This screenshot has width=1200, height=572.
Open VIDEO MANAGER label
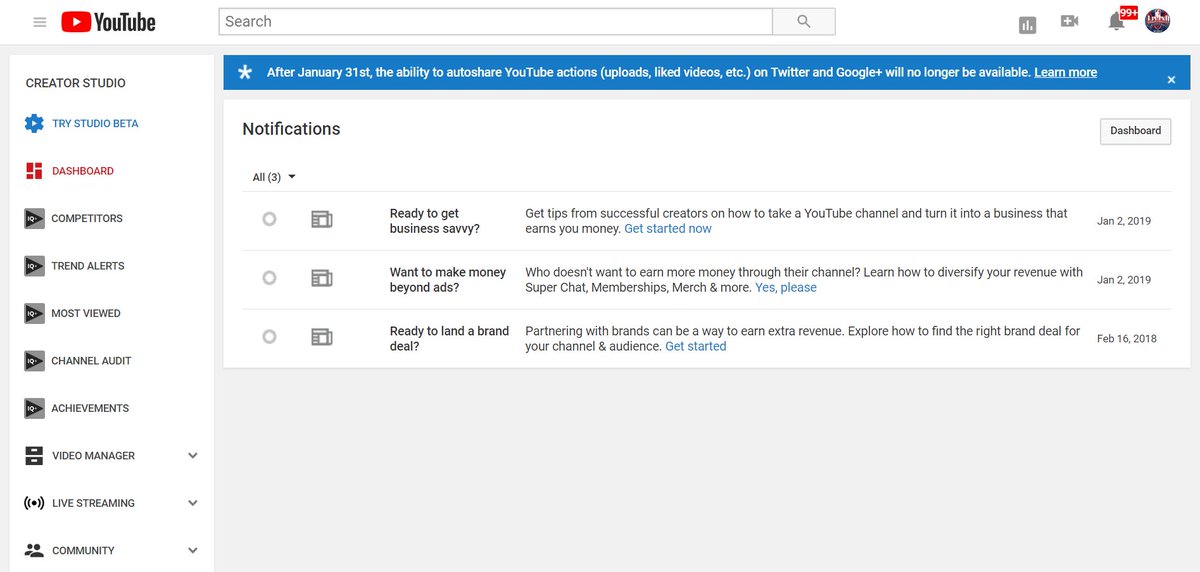point(93,456)
